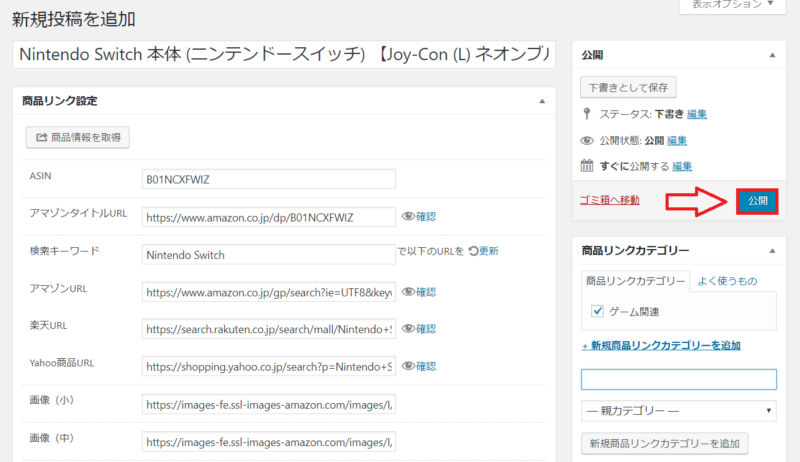The width and height of the screenshot is (800, 462).
Task: Click the eye 確認 link for Yahoo商品URL
Action: 419,366
